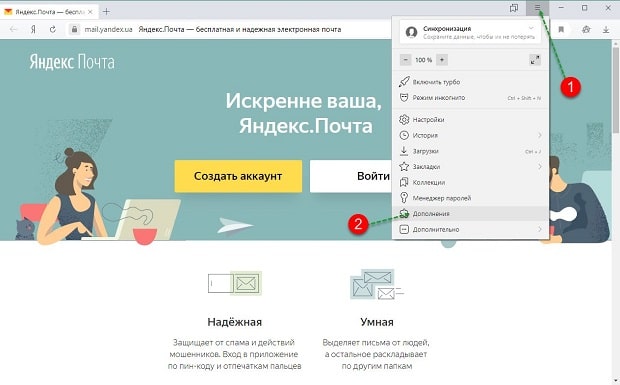
Task: Open a new tab with plus button
Action: tap(106, 11)
